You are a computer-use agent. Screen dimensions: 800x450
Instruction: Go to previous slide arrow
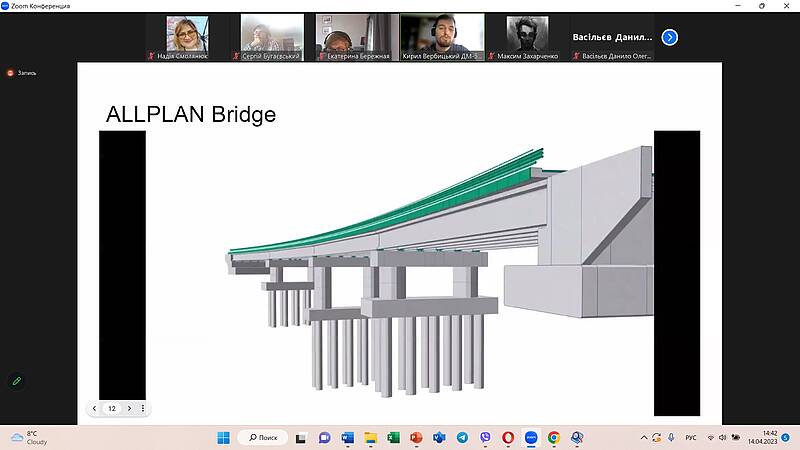(x=94, y=408)
